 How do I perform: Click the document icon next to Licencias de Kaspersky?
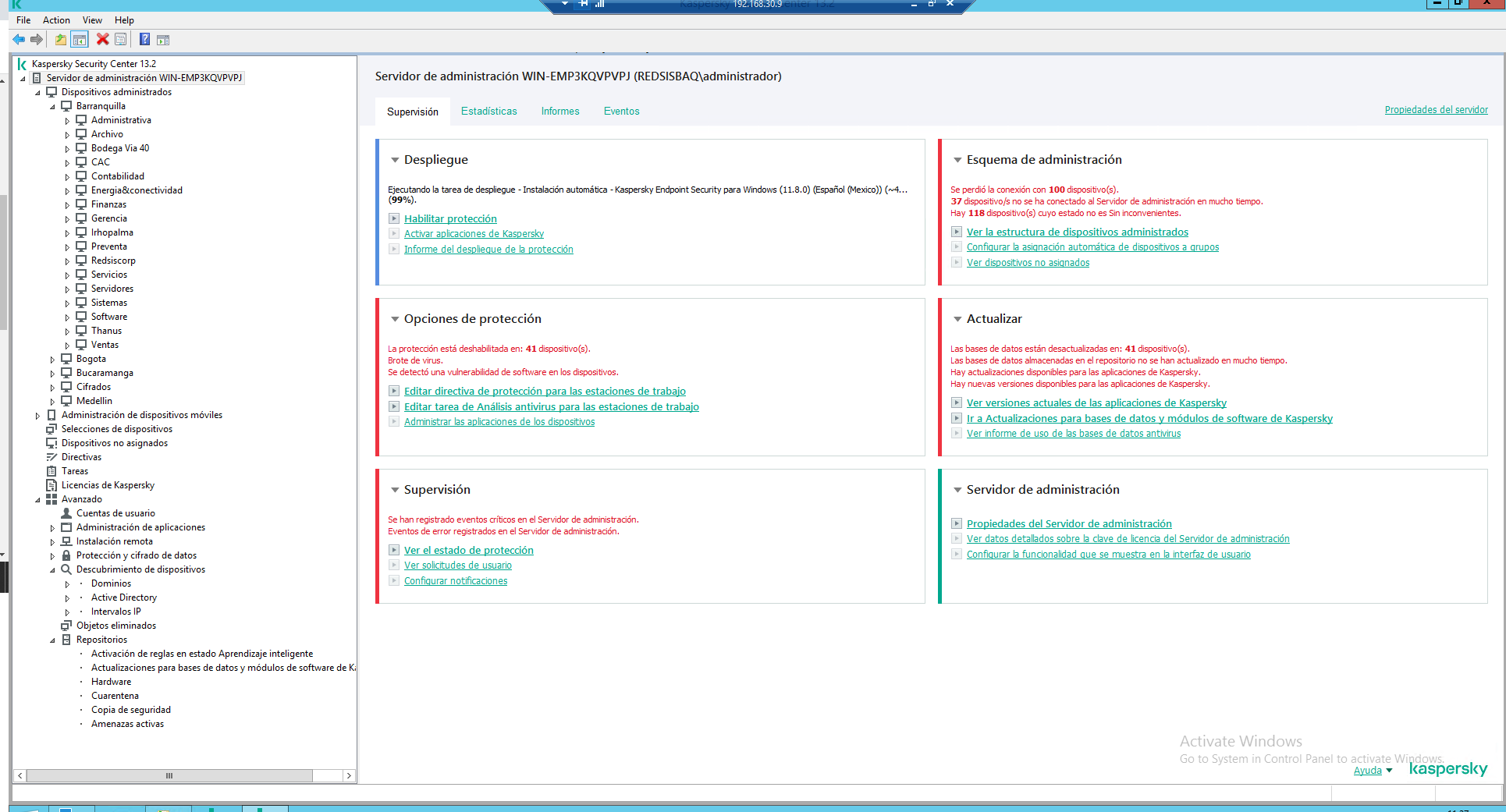pyautogui.click(x=52, y=485)
